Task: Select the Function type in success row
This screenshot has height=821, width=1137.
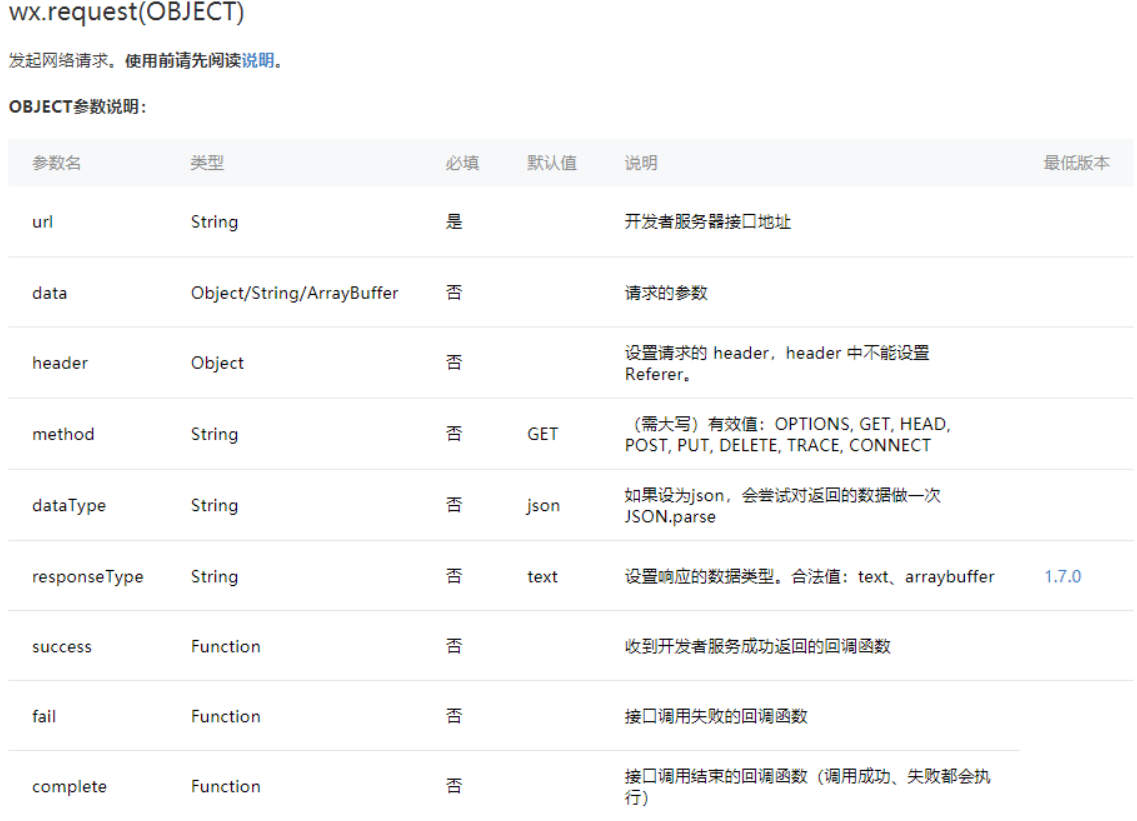Action: coord(226,647)
